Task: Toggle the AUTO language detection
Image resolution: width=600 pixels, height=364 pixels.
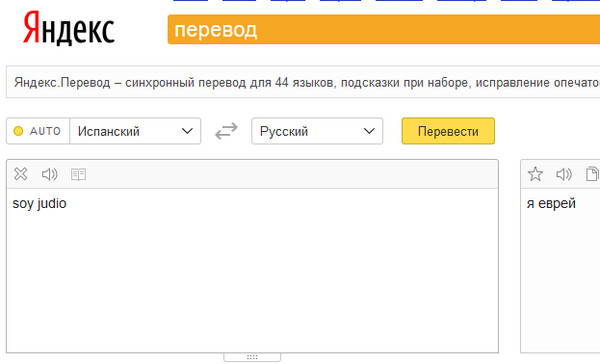Action: pyautogui.click(x=38, y=131)
